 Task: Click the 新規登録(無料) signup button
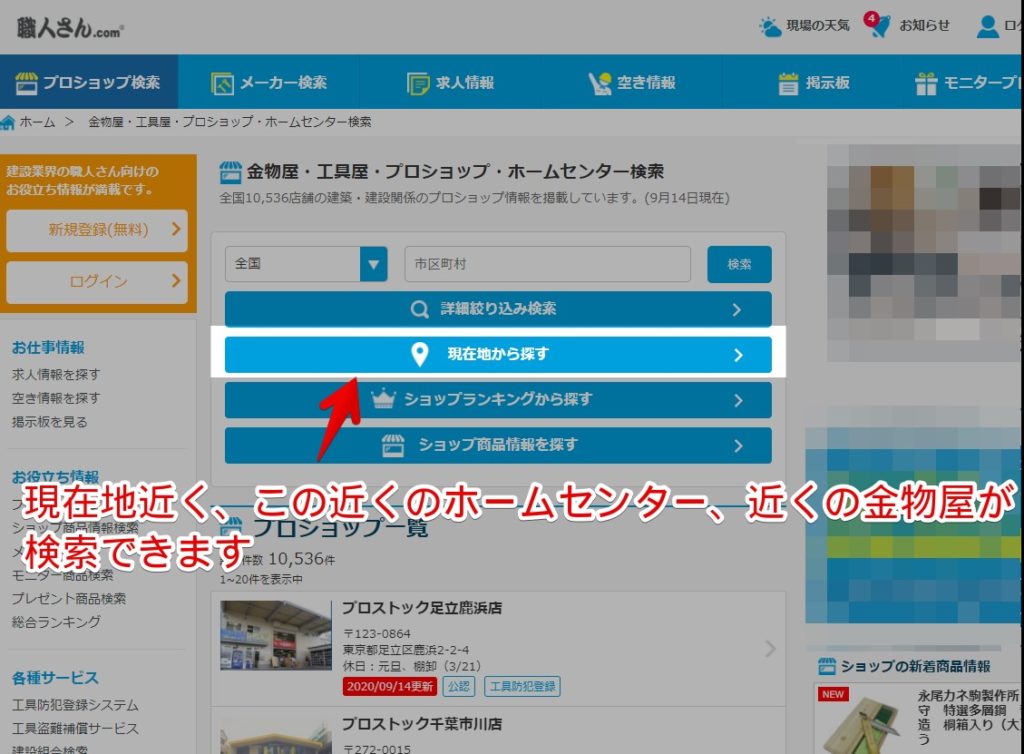pos(97,231)
